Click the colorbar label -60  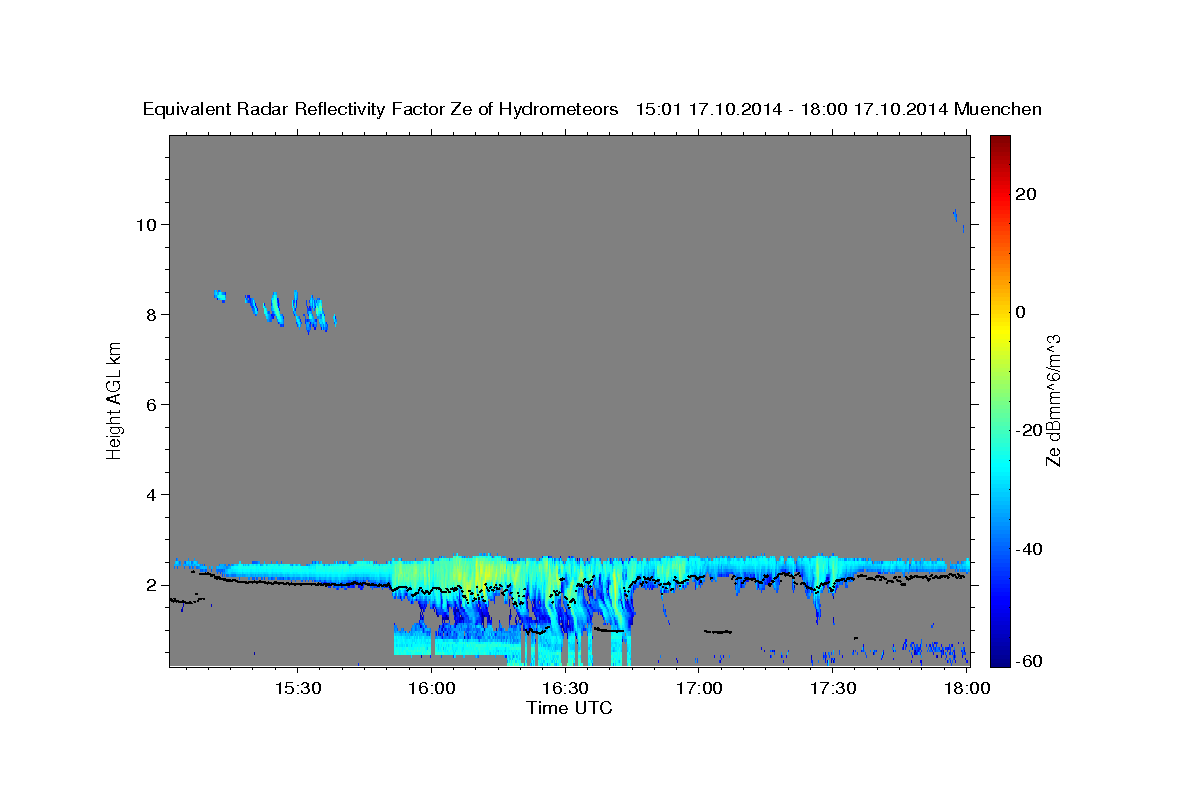click(x=1028, y=661)
